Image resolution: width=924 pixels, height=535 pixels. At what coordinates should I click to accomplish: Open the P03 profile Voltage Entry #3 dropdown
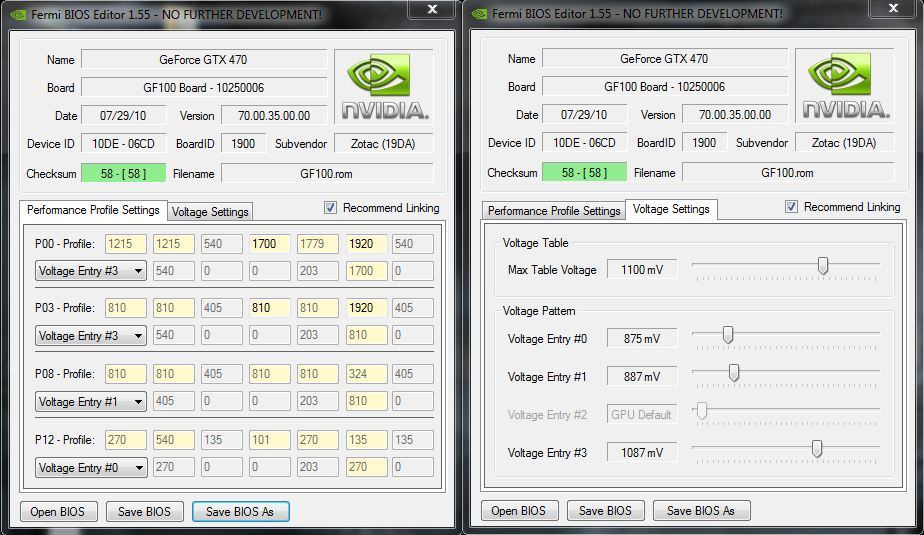(91, 335)
